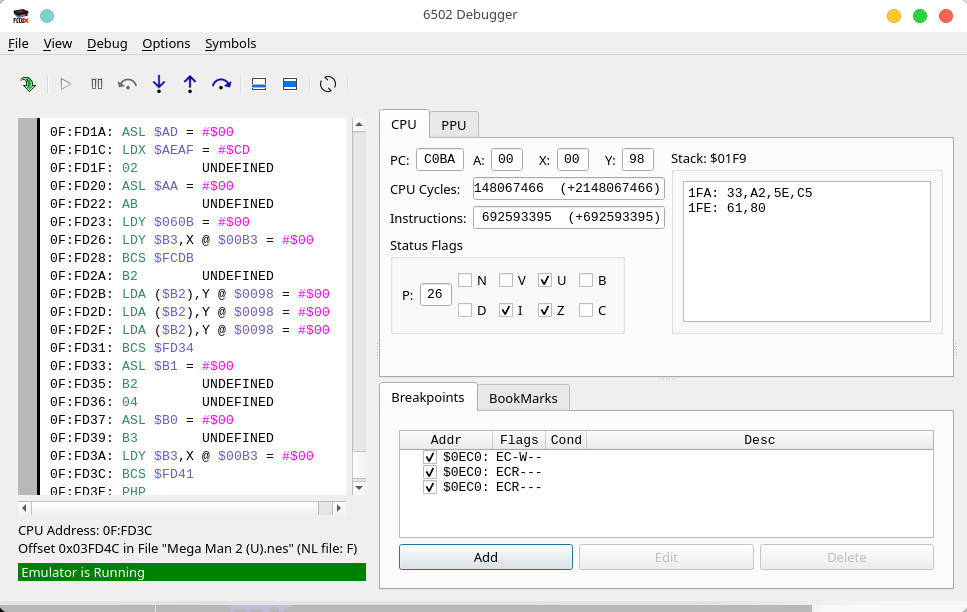Image resolution: width=967 pixels, height=612 pixels.
Task: Select disassembly line 0F:FD37 ASL $B0
Action: coord(142,420)
